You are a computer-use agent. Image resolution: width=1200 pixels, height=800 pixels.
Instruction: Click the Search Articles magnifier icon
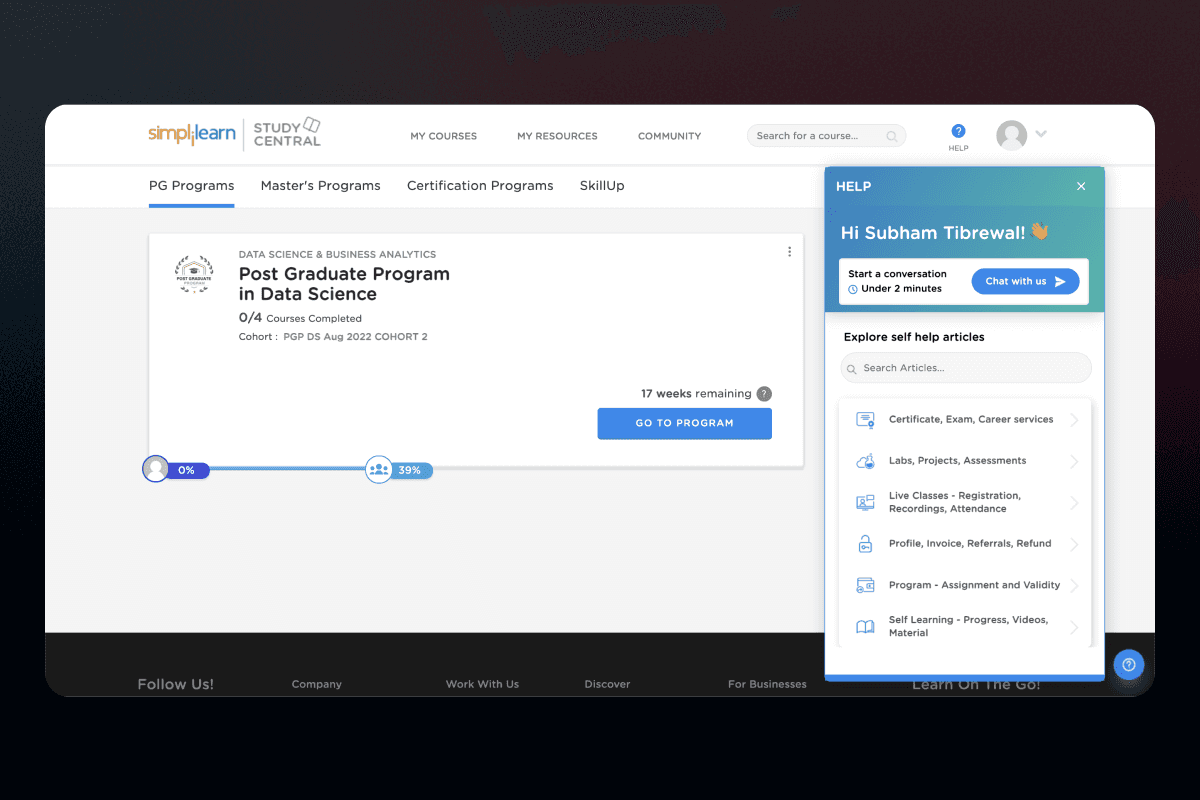tap(852, 369)
